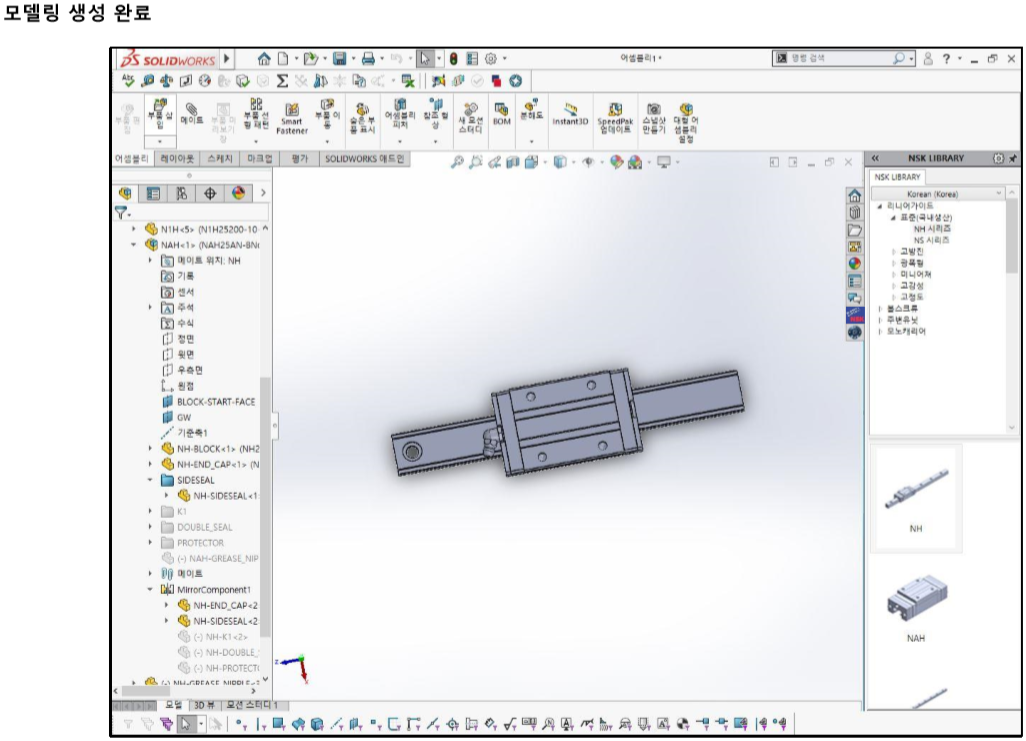1026x741 pixels.
Task: Open the BOM tool in the CommandManager
Action: (x=500, y=112)
